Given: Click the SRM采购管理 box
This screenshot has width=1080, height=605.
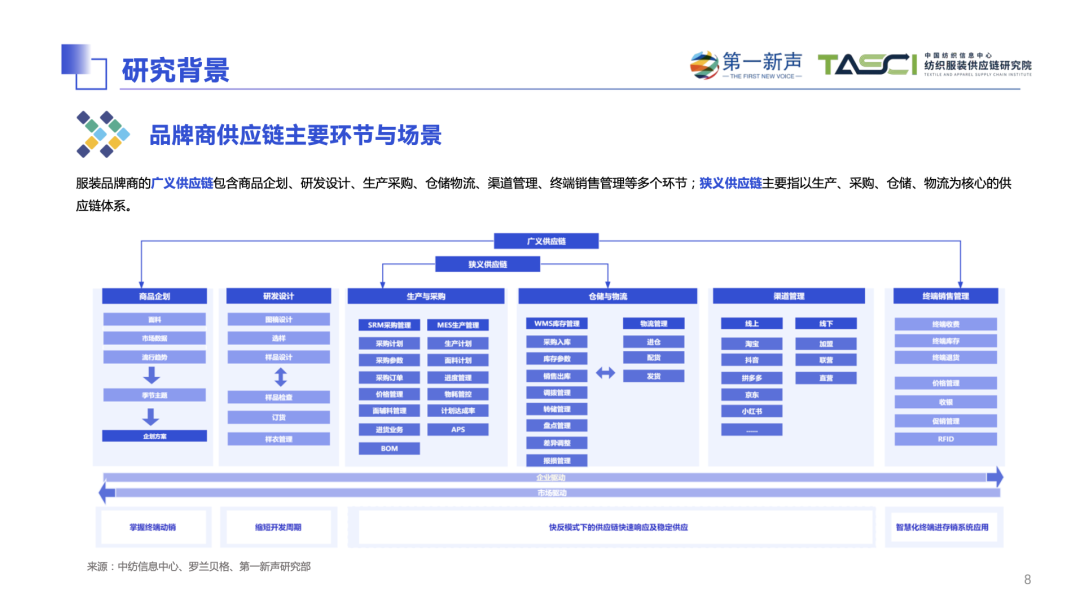Looking at the screenshot, I should click(389, 325).
